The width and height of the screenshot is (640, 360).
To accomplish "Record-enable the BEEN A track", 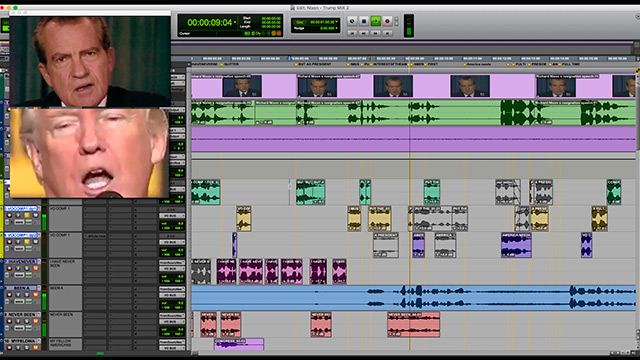I will 9,295.
